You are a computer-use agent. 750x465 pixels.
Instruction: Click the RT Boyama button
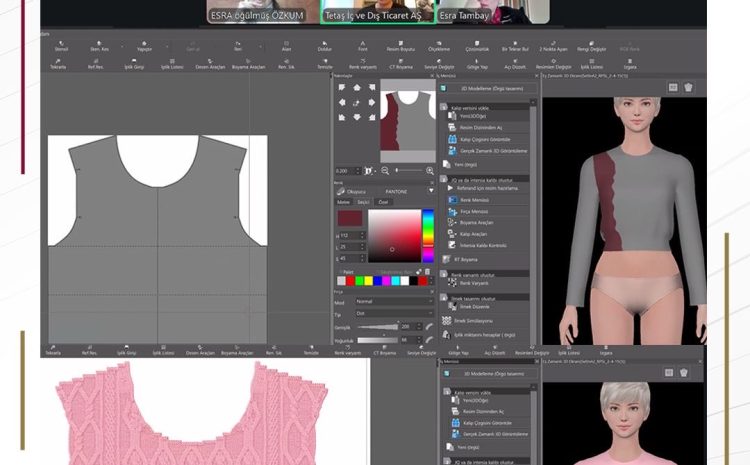click(x=466, y=259)
